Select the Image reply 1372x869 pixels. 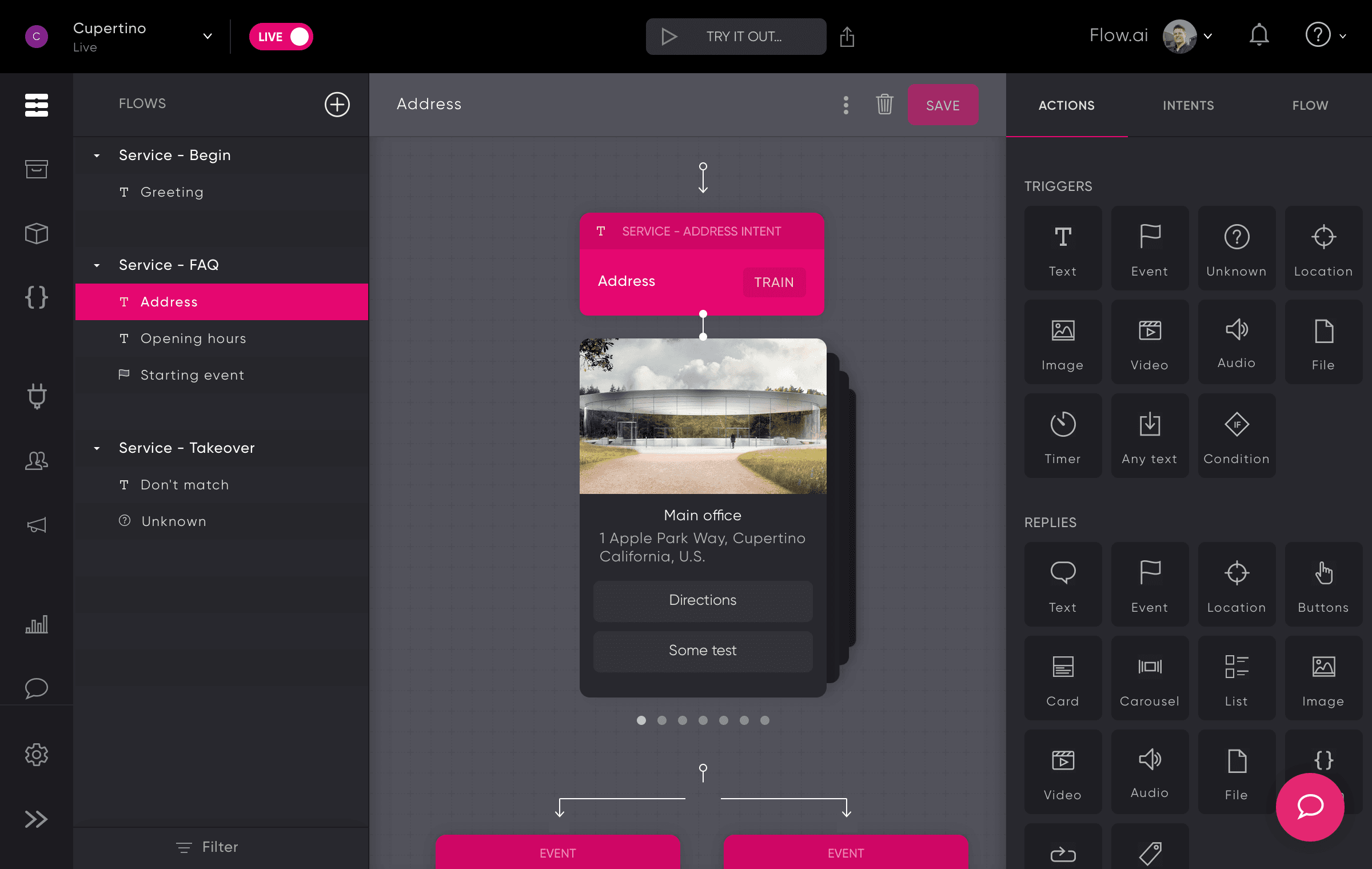point(1324,678)
